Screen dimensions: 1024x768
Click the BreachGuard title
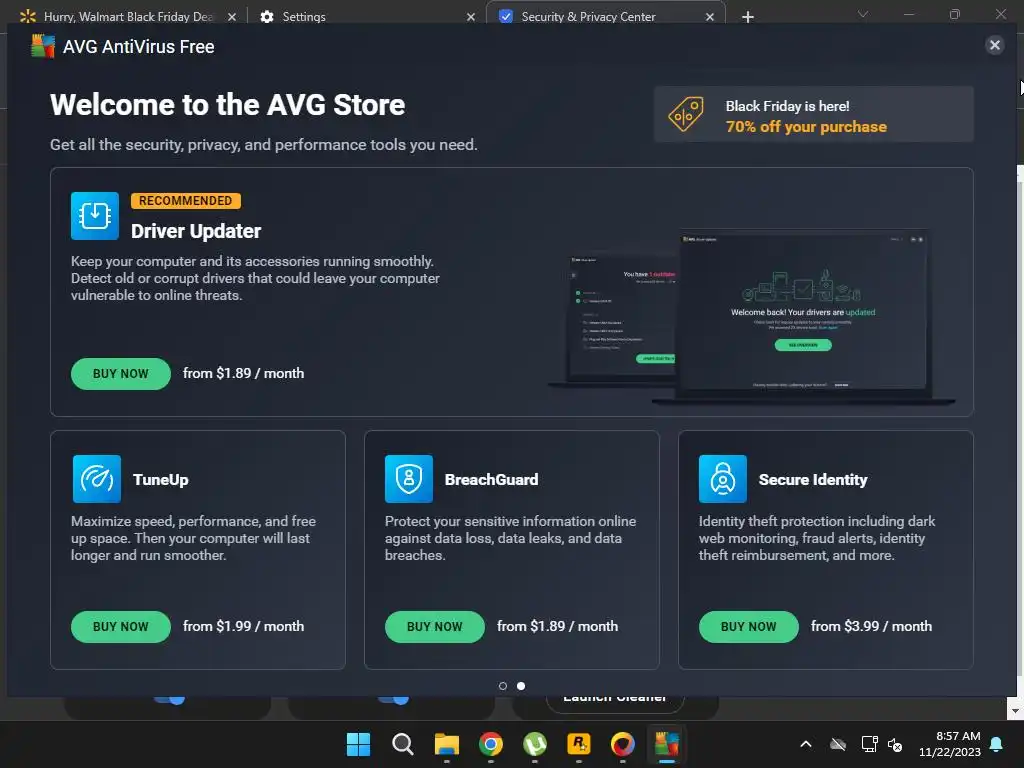pyautogui.click(x=492, y=479)
